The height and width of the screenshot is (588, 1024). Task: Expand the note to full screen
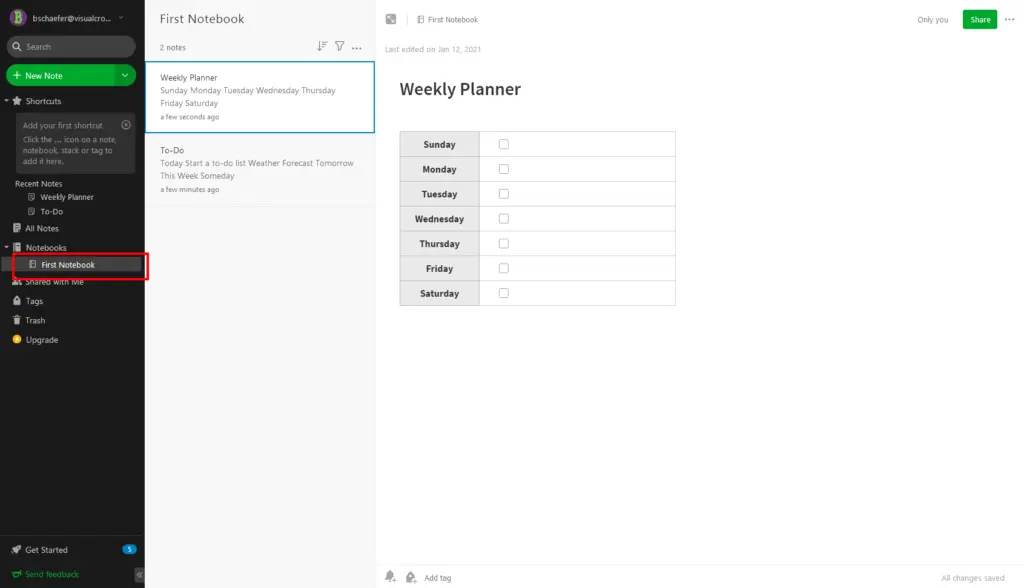click(x=391, y=20)
